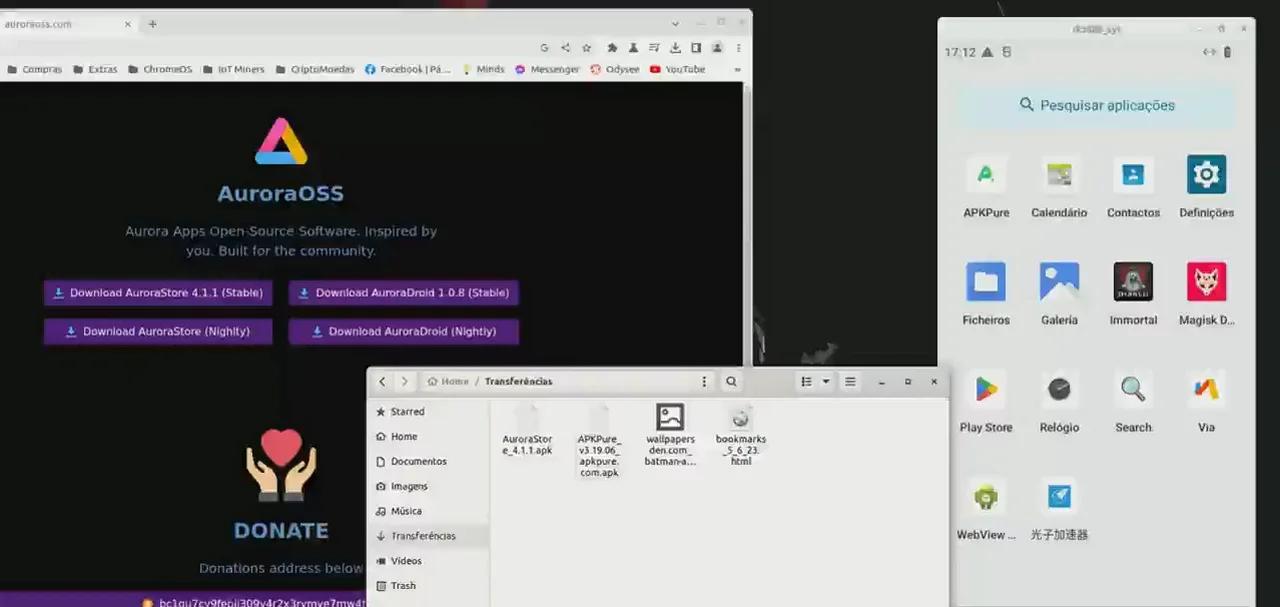The image size is (1280, 607).
Task: Open WebView app icon
Action: click(986, 497)
